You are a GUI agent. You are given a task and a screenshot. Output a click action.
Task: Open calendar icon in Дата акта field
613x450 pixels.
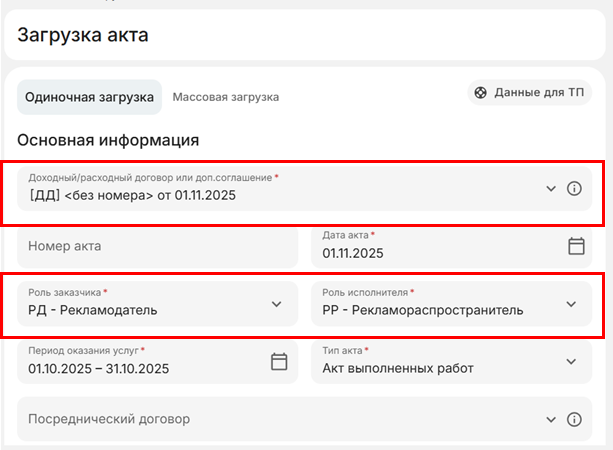click(576, 246)
